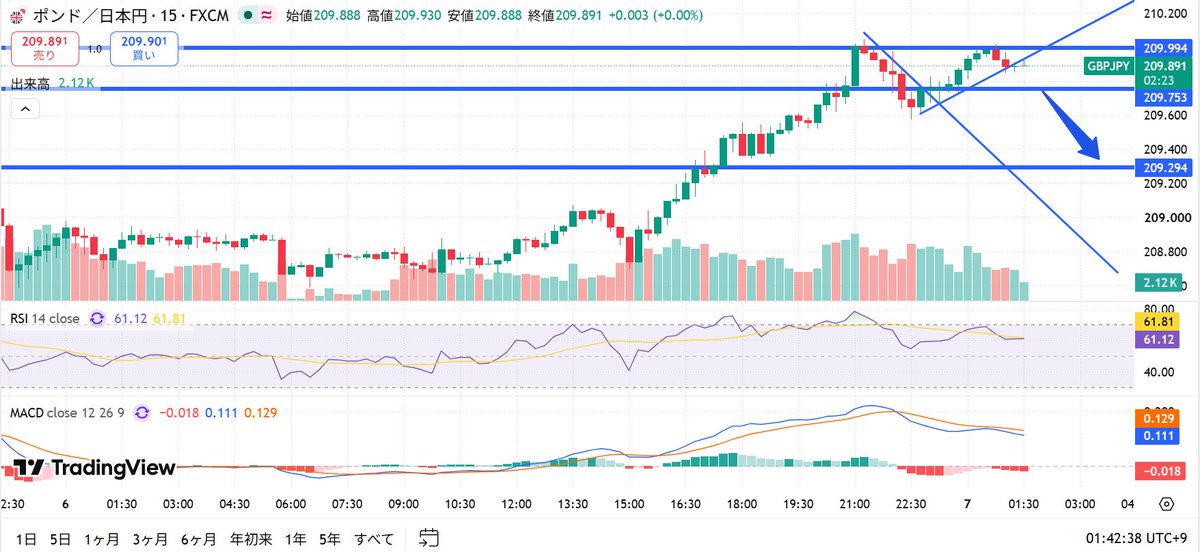Click the 出来高 volume indicator label
This screenshot has height=552, width=1200.
click(31, 85)
